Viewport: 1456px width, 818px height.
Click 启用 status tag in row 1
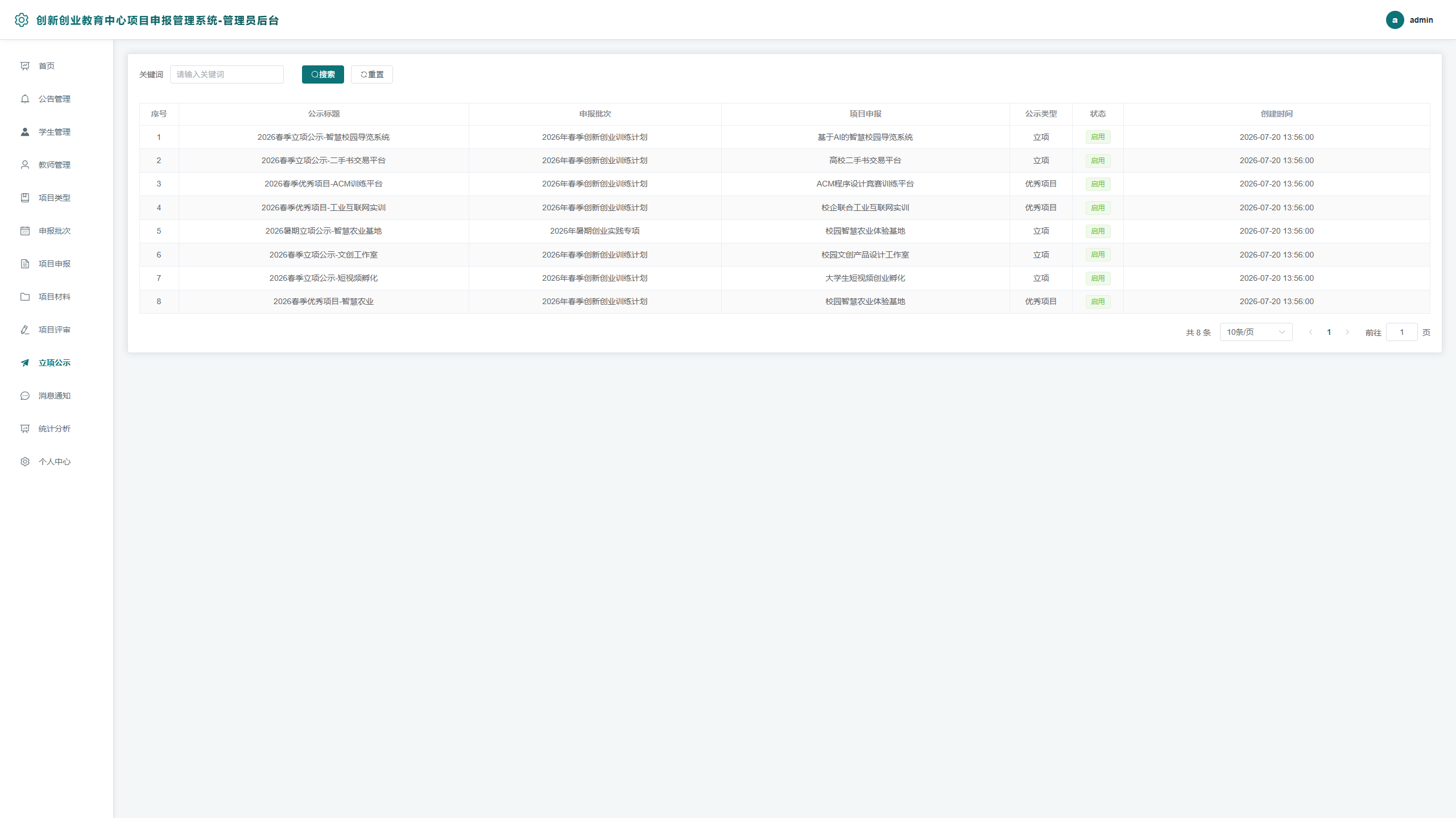coord(1098,137)
